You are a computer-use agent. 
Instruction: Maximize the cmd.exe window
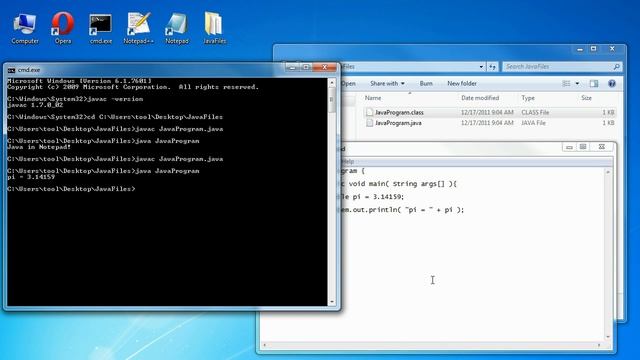306,67
